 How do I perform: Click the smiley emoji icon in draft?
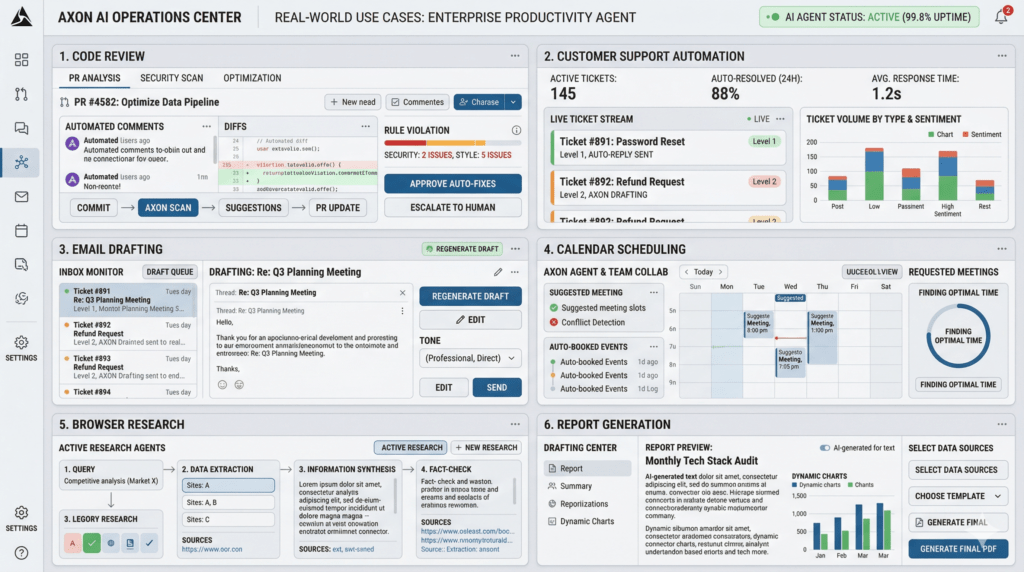[x=223, y=385]
